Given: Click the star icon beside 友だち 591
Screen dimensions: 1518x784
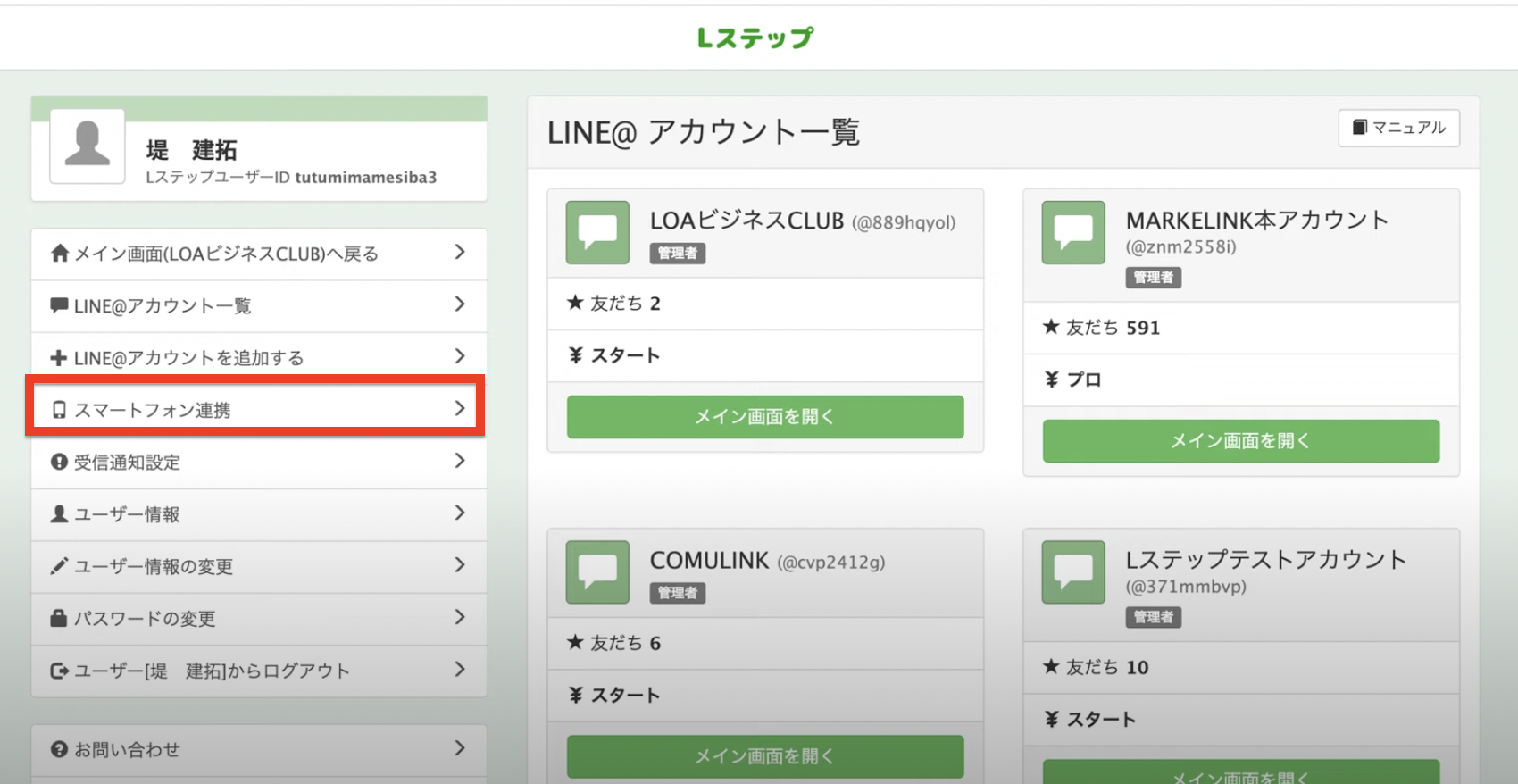Looking at the screenshot, I should pyautogui.click(x=1051, y=327).
